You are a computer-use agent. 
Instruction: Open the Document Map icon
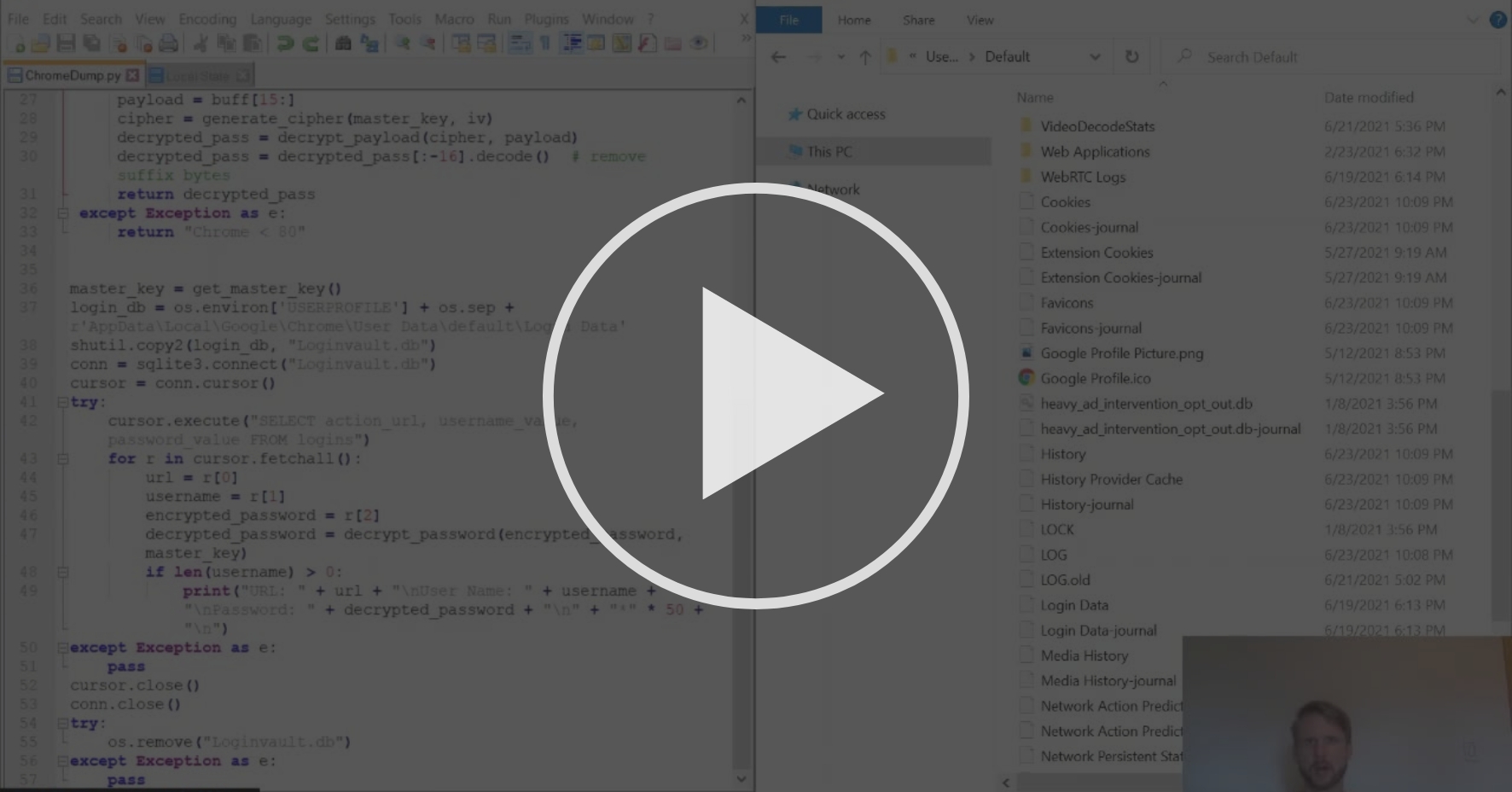click(x=622, y=43)
